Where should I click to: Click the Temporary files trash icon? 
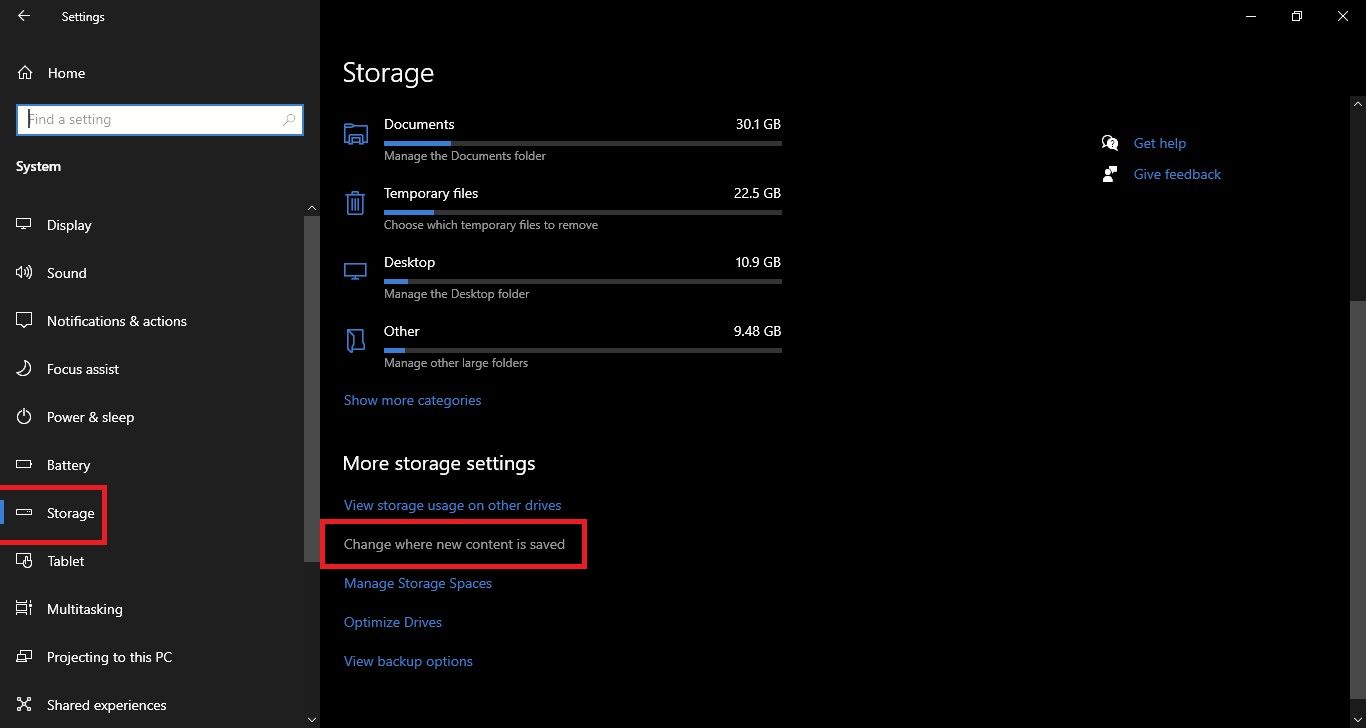point(355,203)
